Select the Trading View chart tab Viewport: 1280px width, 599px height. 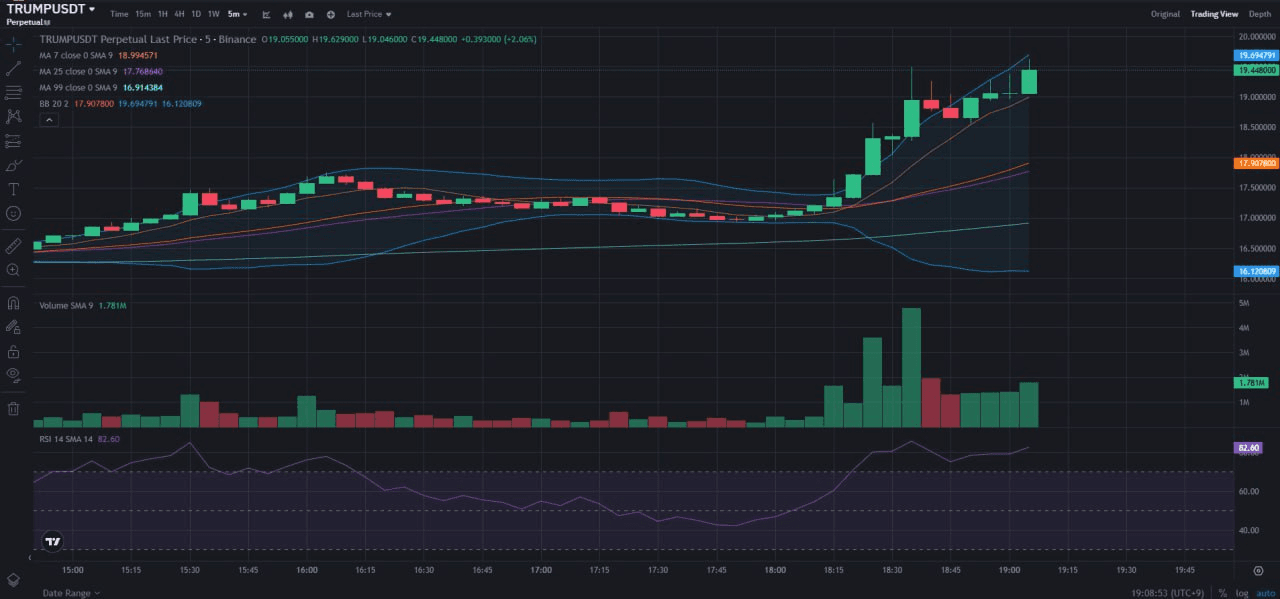(x=1214, y=15)
